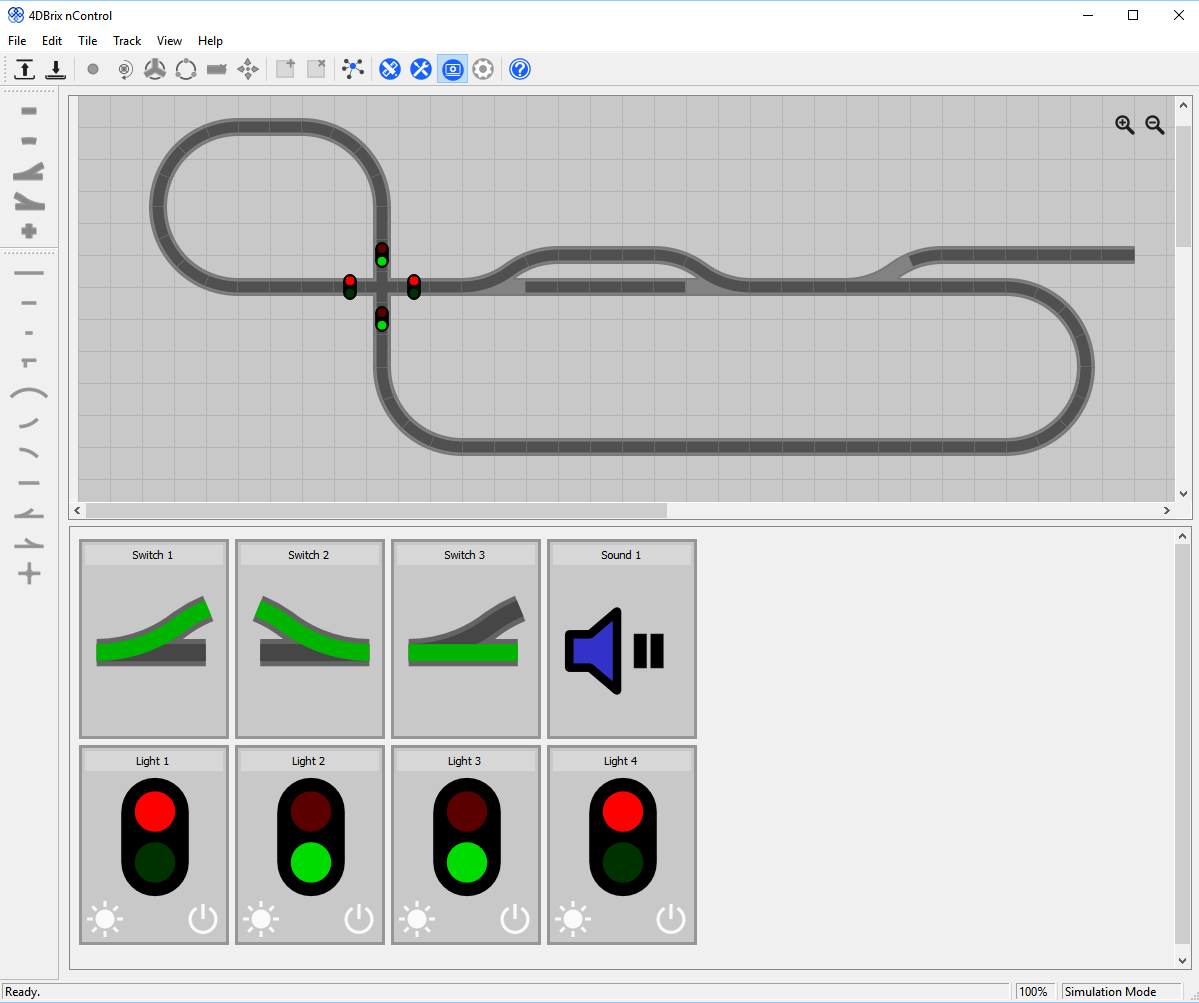
Task: Open the Edit menu
Action: coord(52,41)
